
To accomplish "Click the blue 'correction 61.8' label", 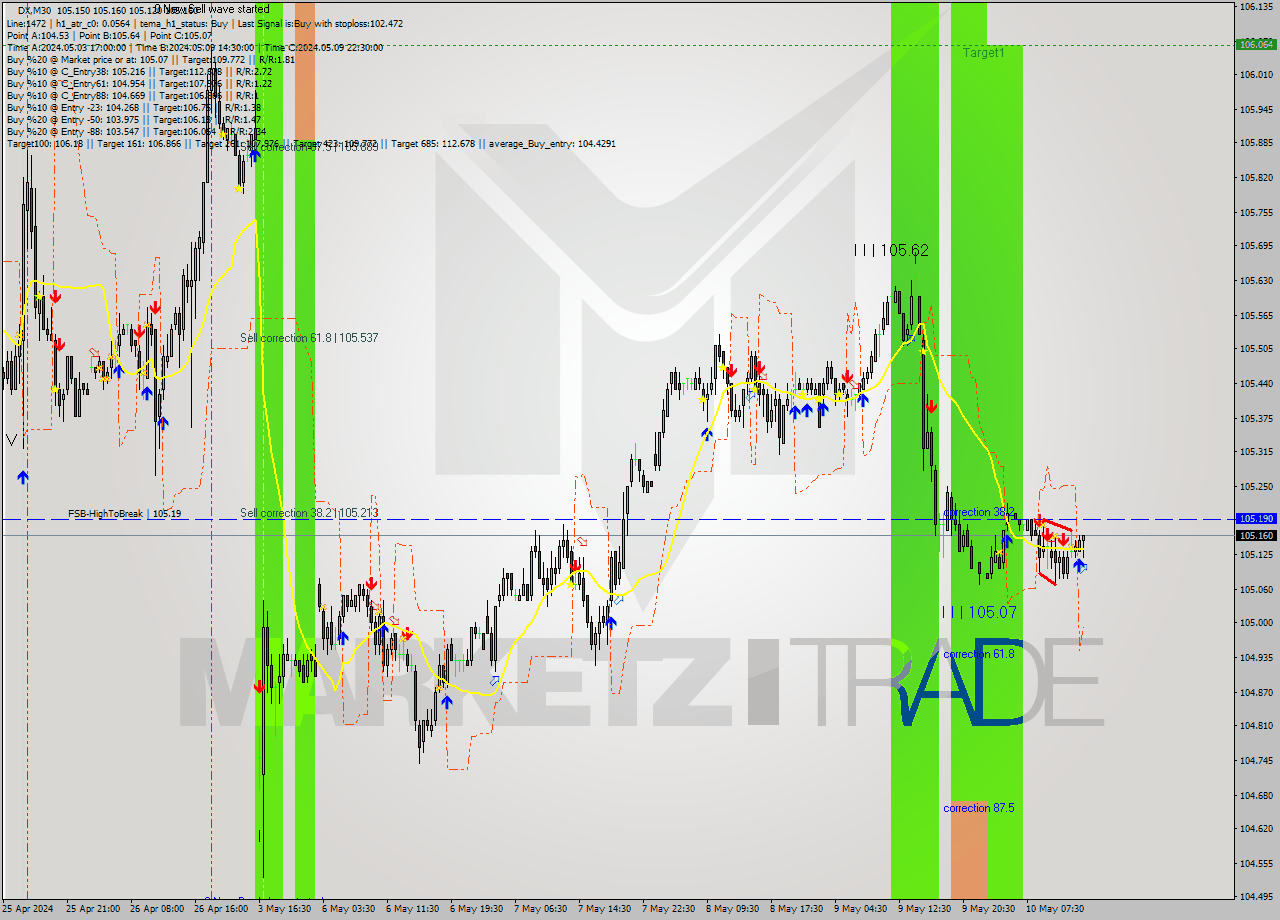I will pos(979,654).
